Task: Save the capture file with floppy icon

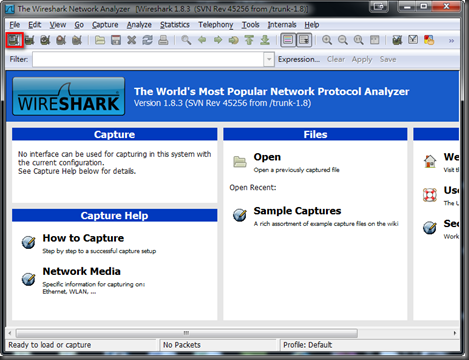Action: coord(116,40)
